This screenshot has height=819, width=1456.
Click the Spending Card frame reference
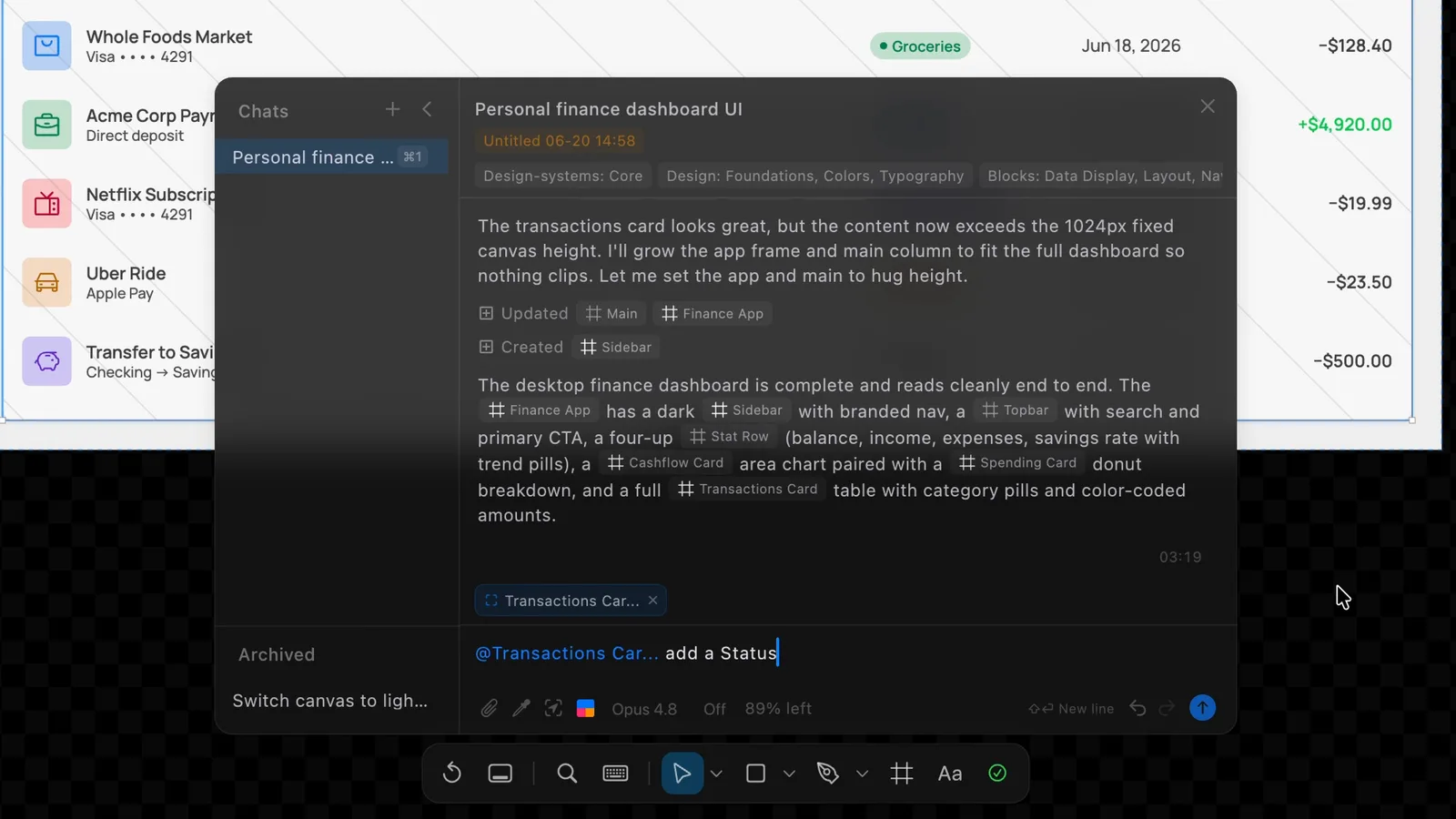[x=1017, y=463]
